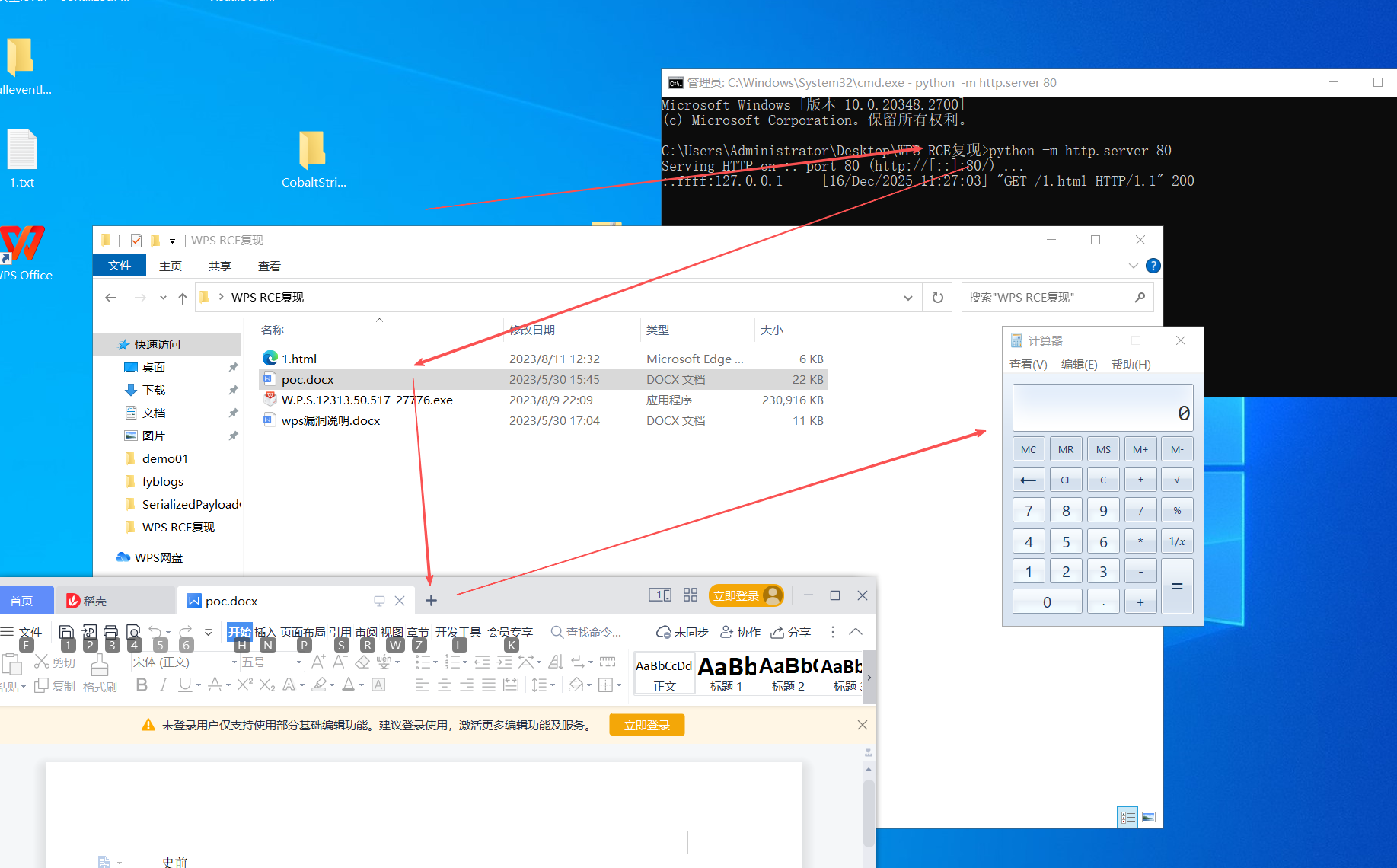This screenshot has width=1397, height=868.
Task: Click the character border A icon
Action: (378, 685)
